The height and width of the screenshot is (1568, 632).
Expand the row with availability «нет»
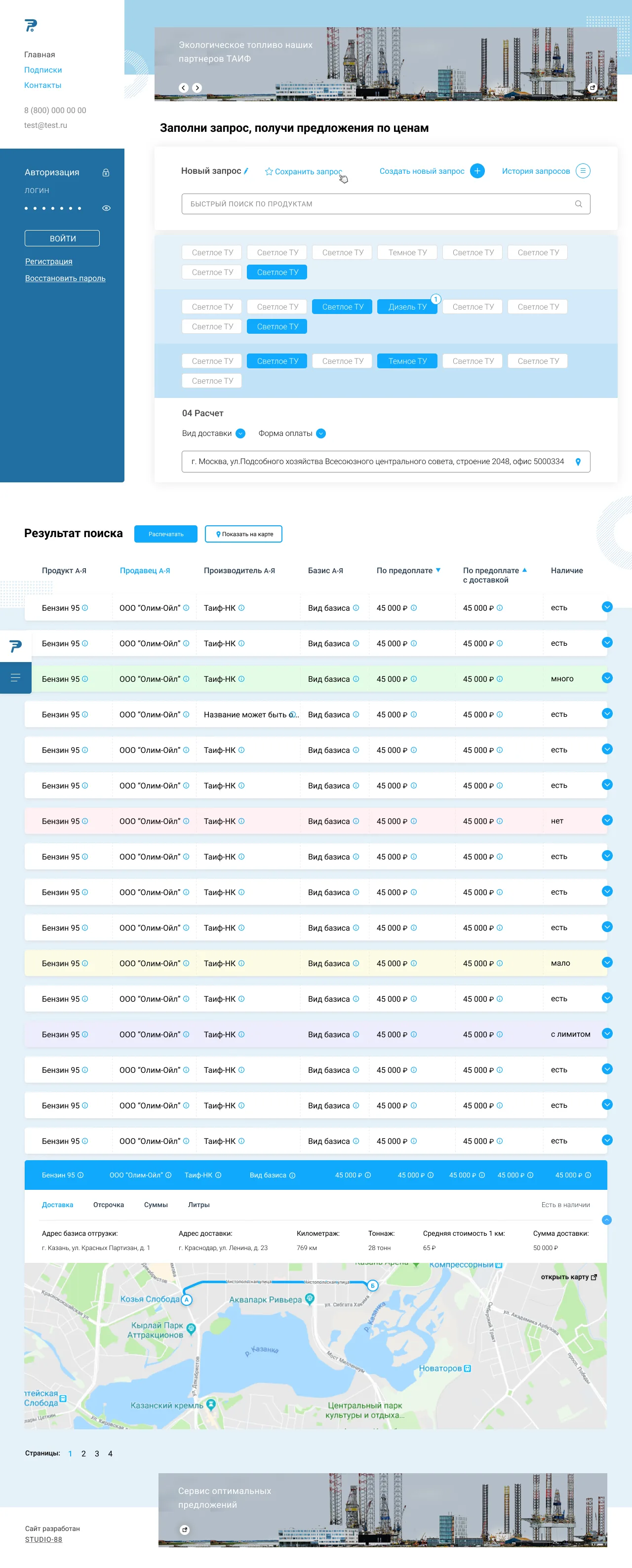(607, 820)
